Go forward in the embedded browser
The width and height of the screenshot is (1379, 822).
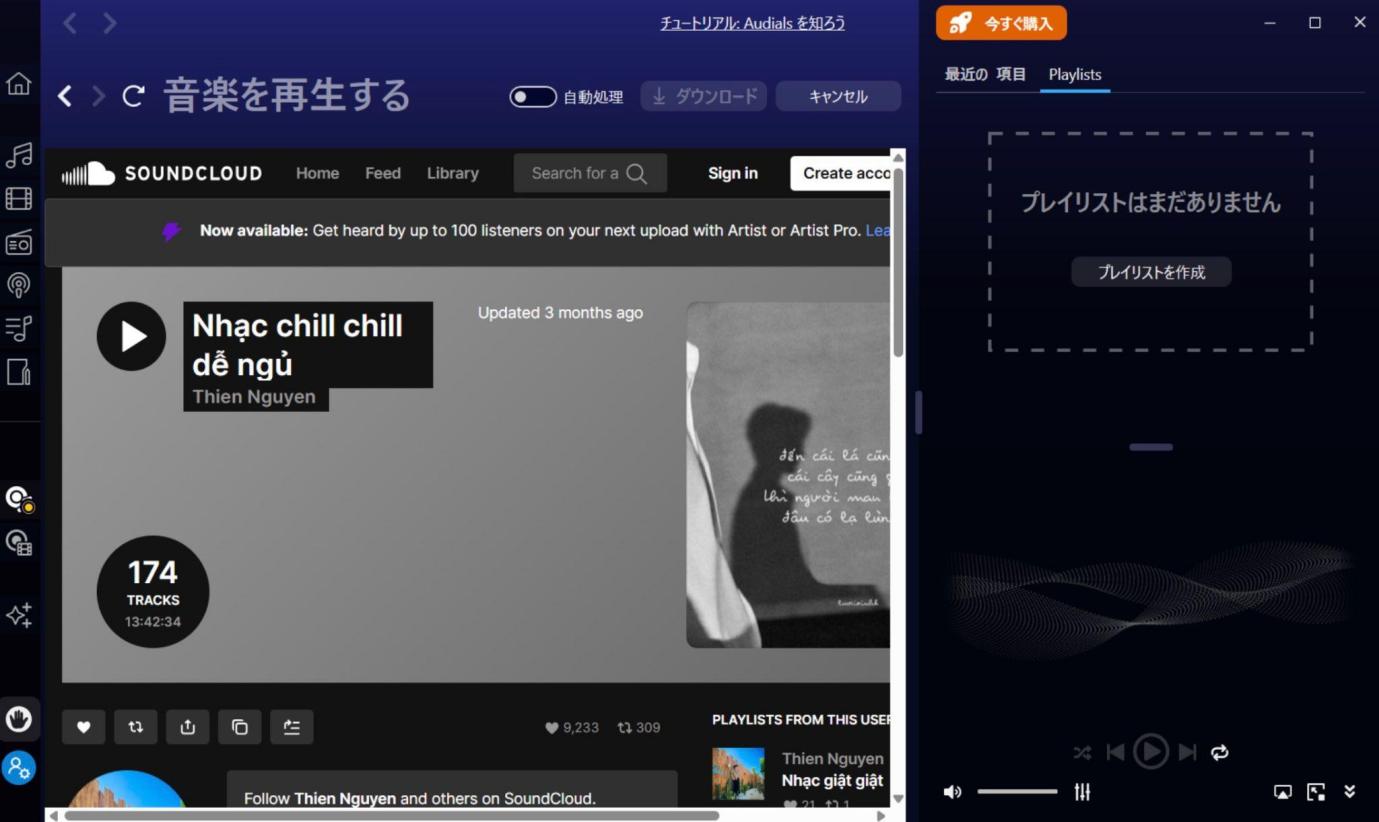click(98, 96)
